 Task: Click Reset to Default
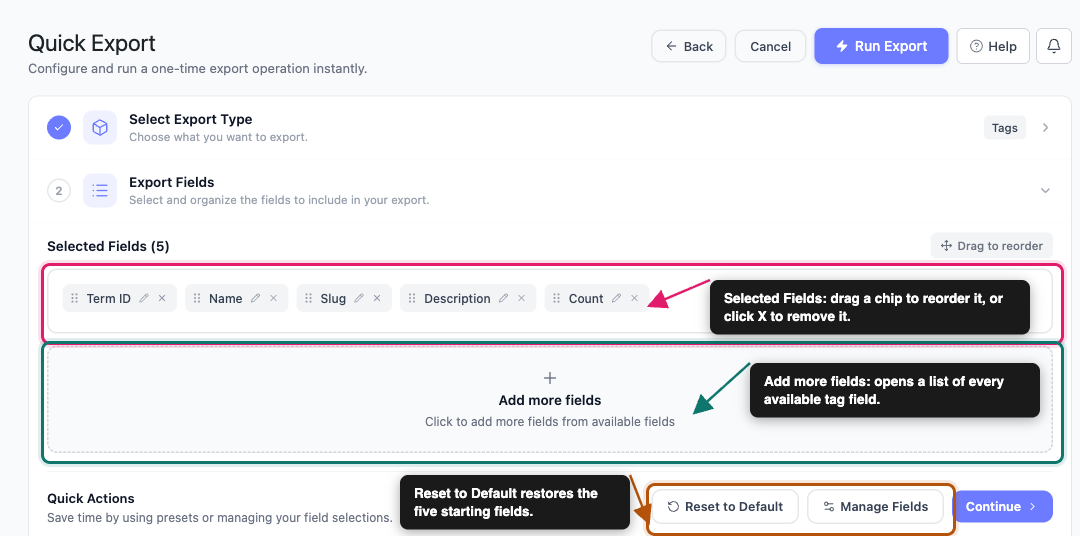click(x=725, y=506)
